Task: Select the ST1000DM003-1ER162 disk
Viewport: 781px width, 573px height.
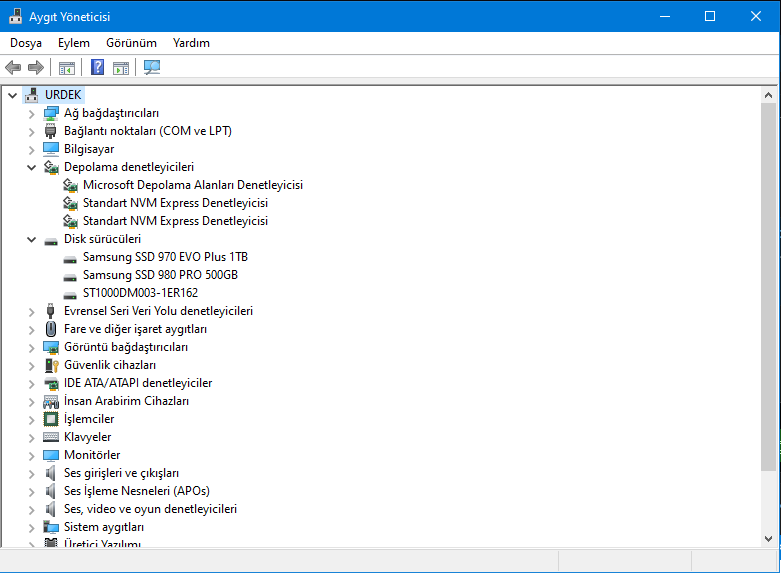Action: pos(140,292)
